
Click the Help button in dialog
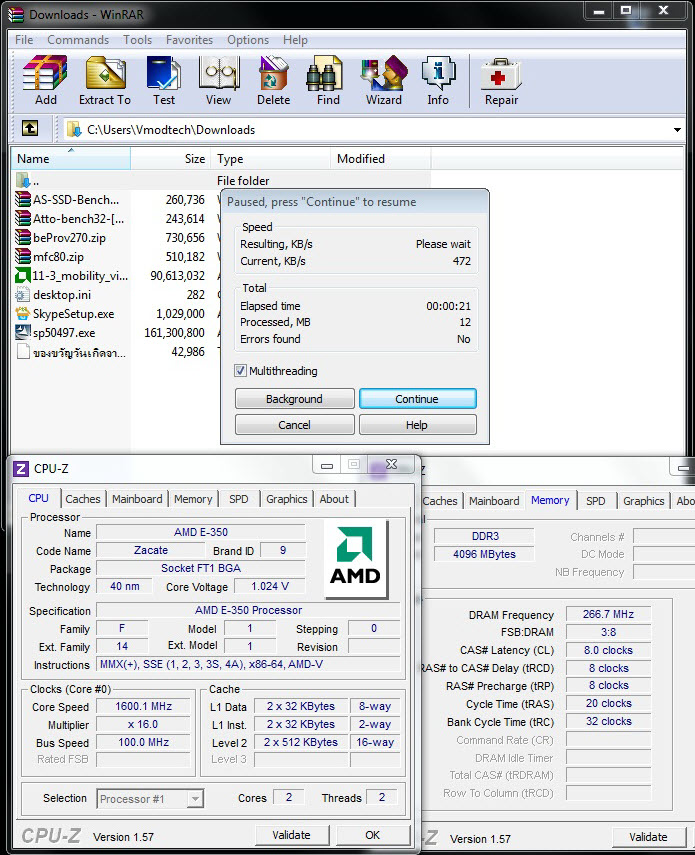coord(417,425)
